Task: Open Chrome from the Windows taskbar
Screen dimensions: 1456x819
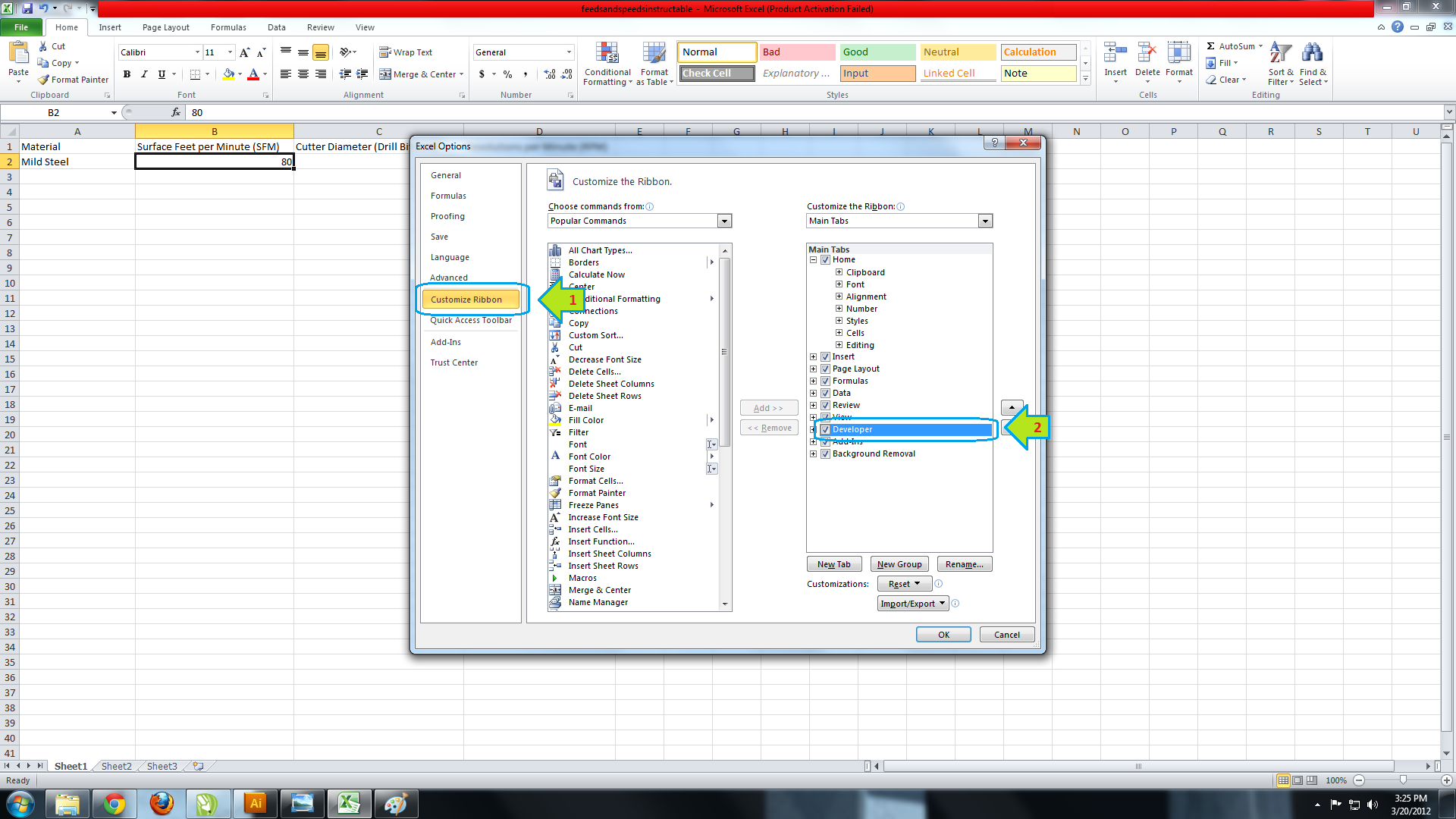Action: point(115,804)
